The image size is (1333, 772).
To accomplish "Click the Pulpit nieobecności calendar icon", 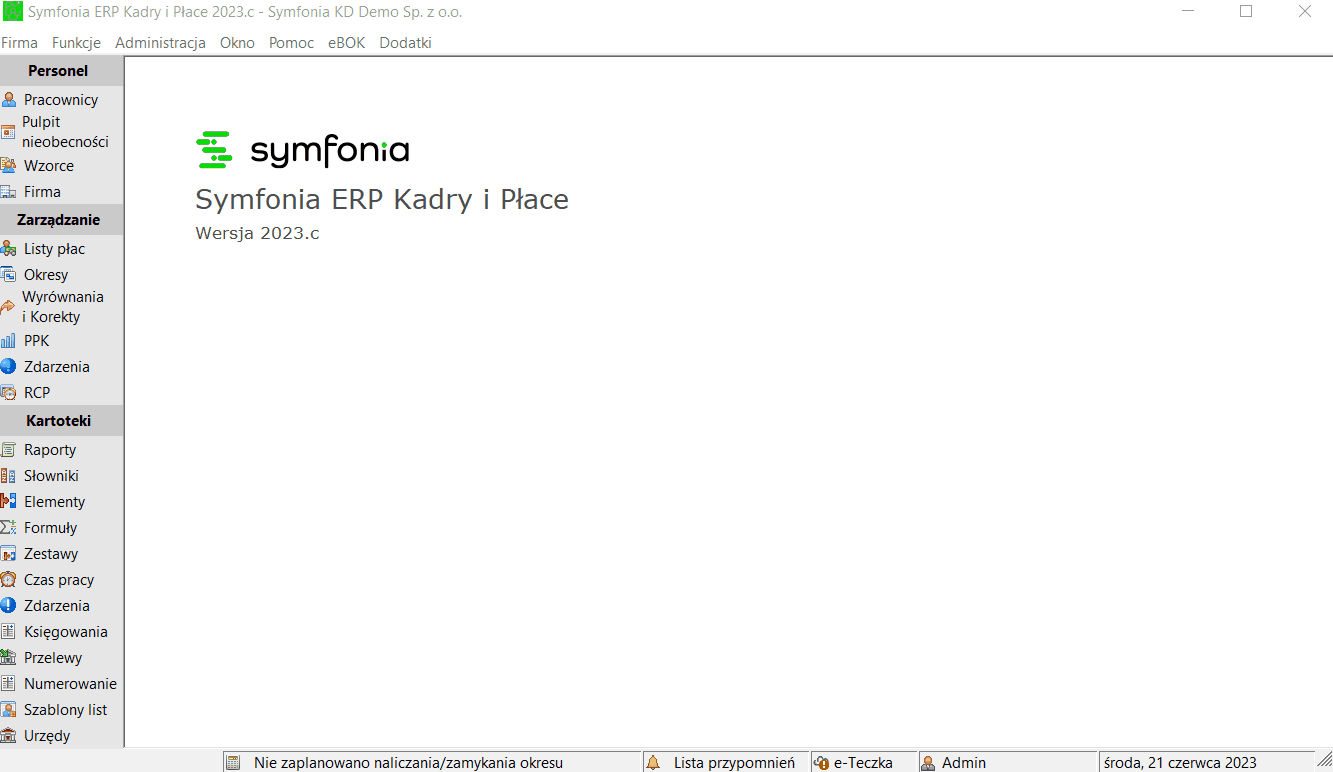I will click(x=8, y=132).
